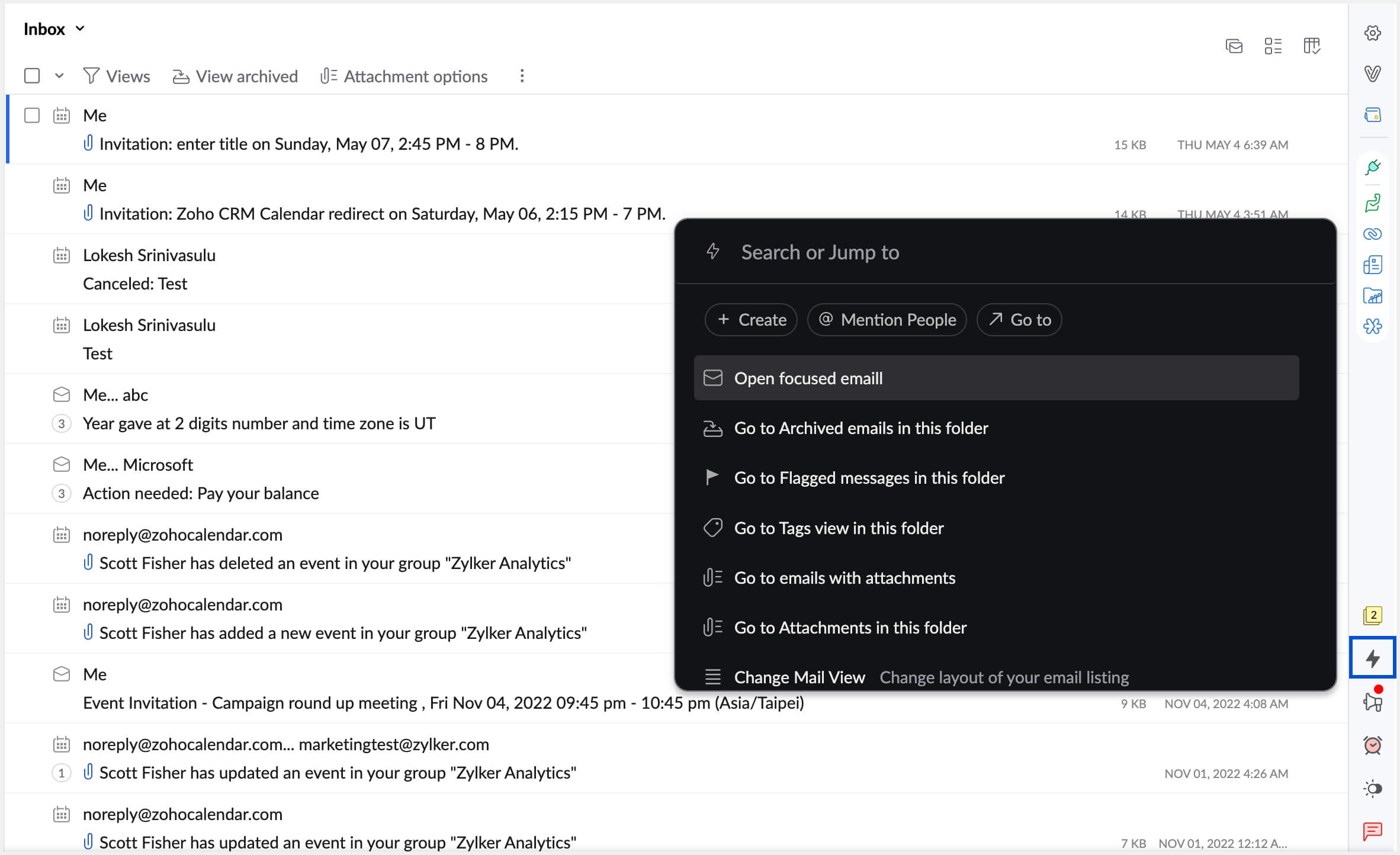Click the green plug integrations icon

tap(1373, 168)
